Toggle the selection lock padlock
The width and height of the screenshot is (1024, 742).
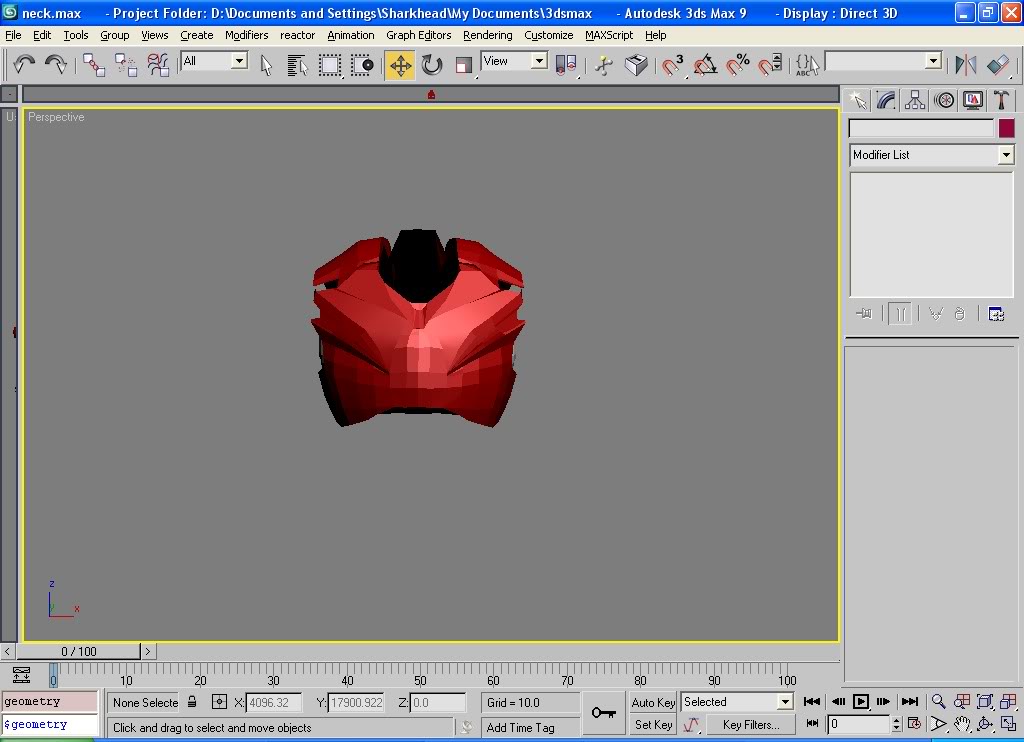tap(193, 702)
